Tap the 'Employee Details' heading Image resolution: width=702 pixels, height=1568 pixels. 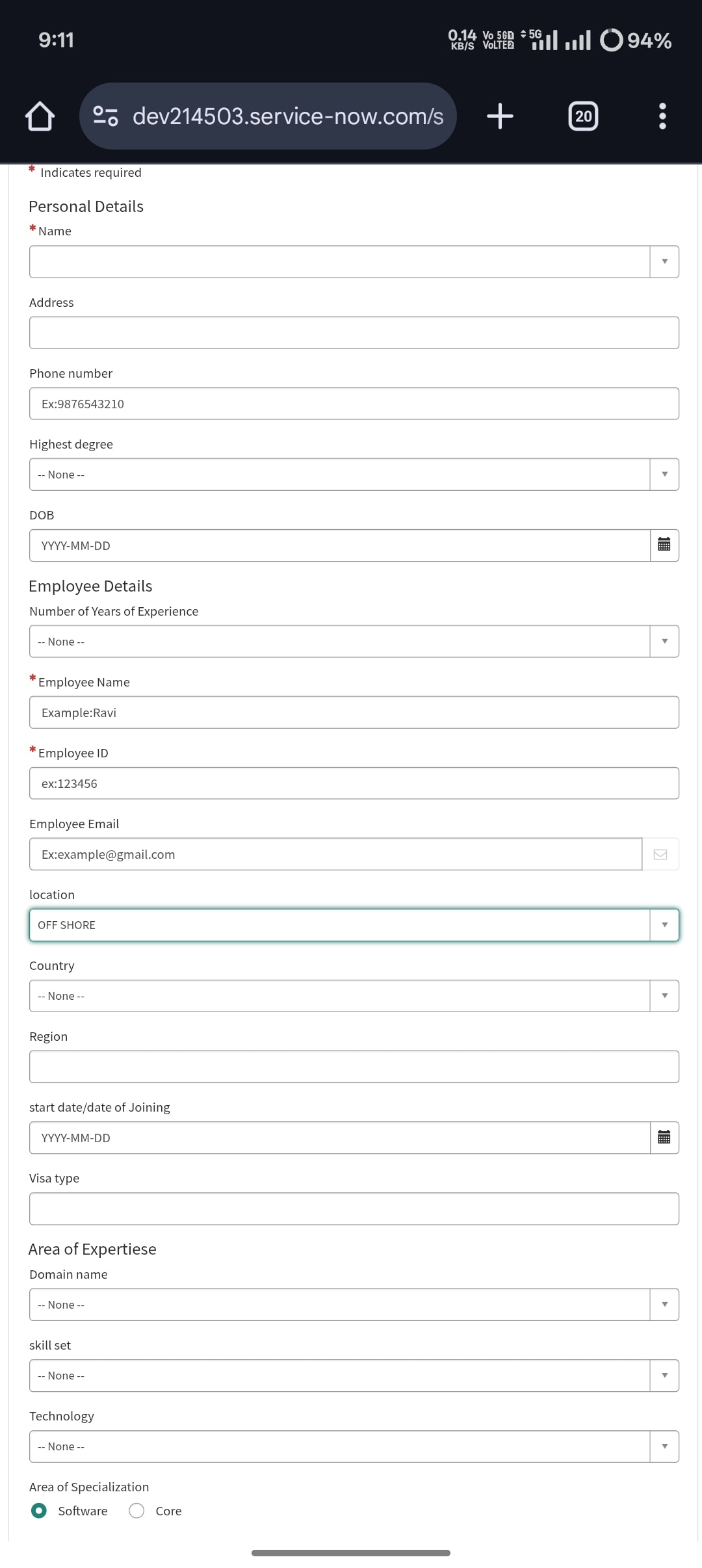pos(90,586)
